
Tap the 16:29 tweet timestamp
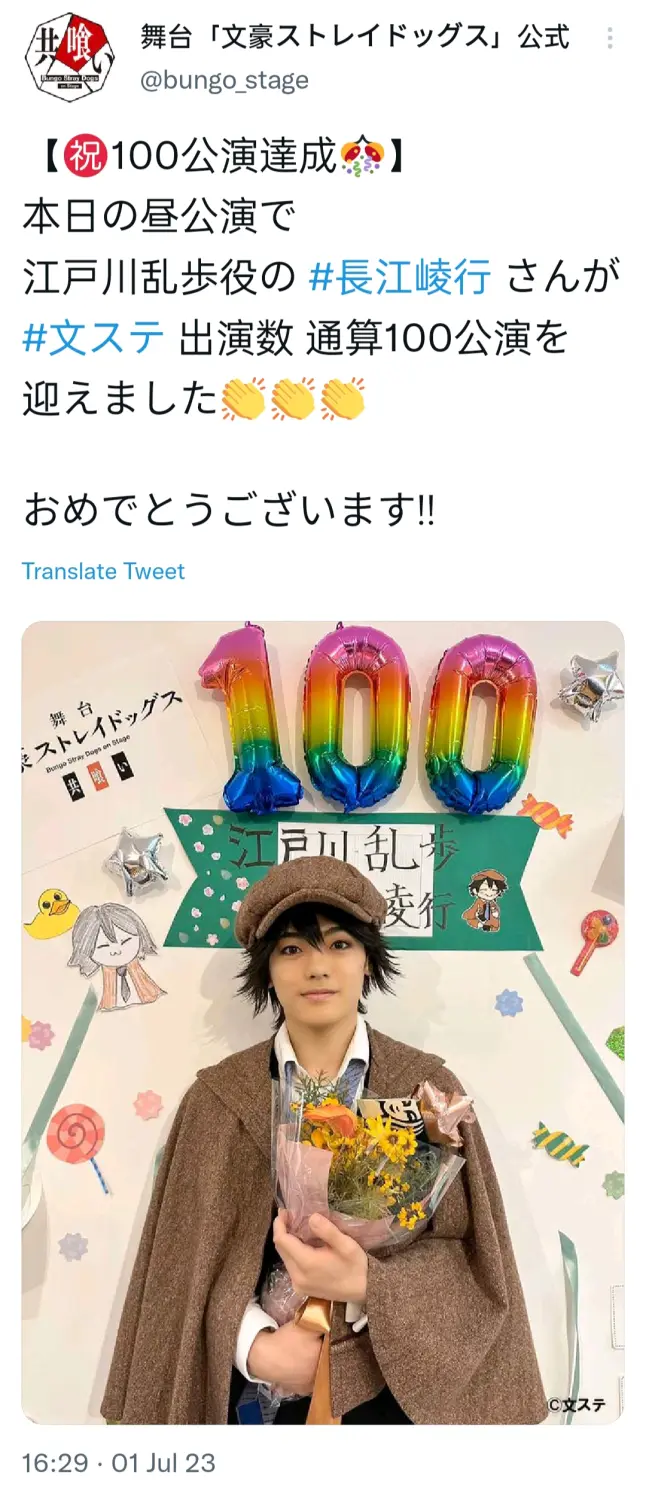(x=55, y=1462)
